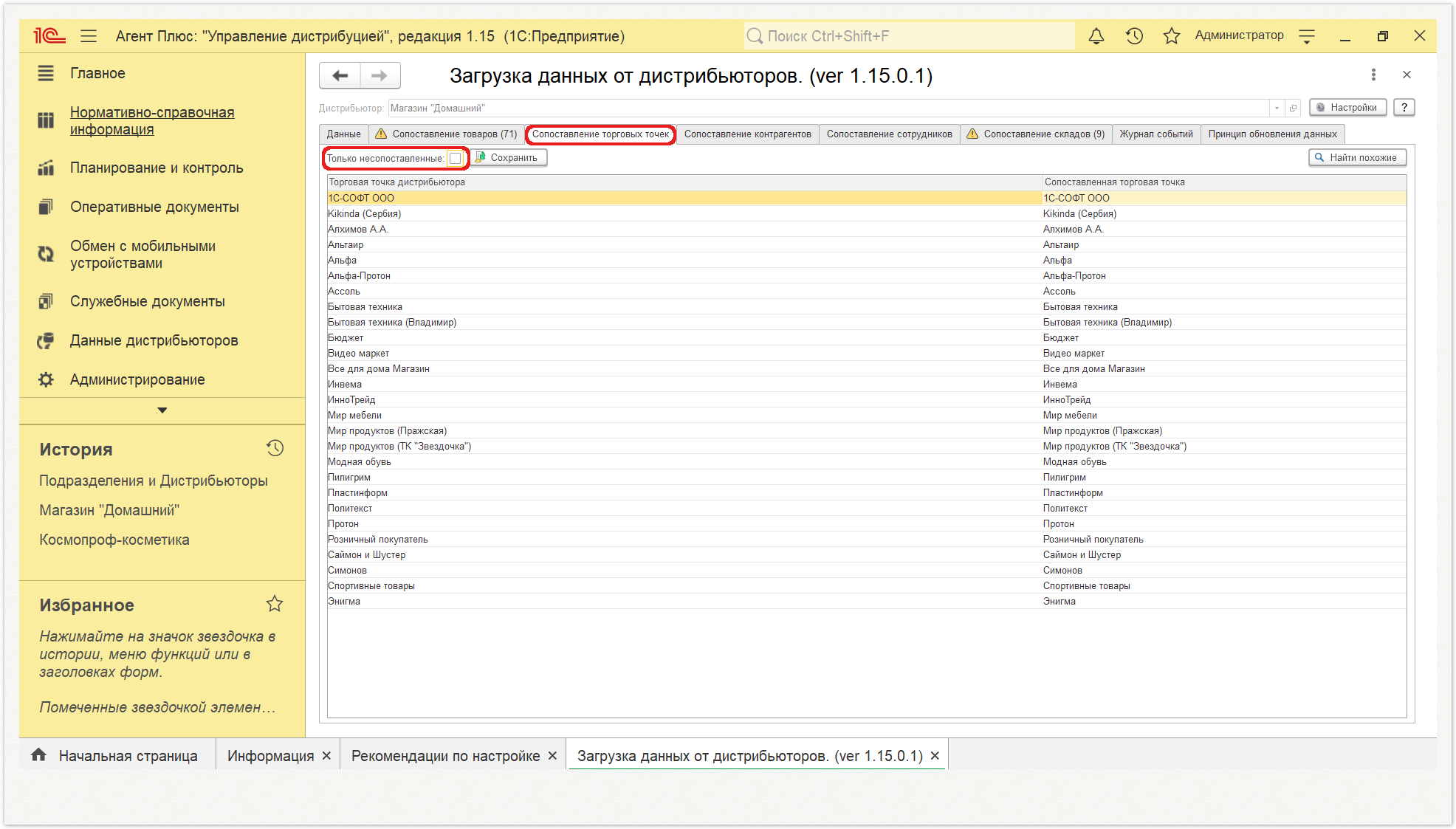Screen dimensions: 1456x829
Task: Click inside the Поиск search field
Action: pos(910,35)
